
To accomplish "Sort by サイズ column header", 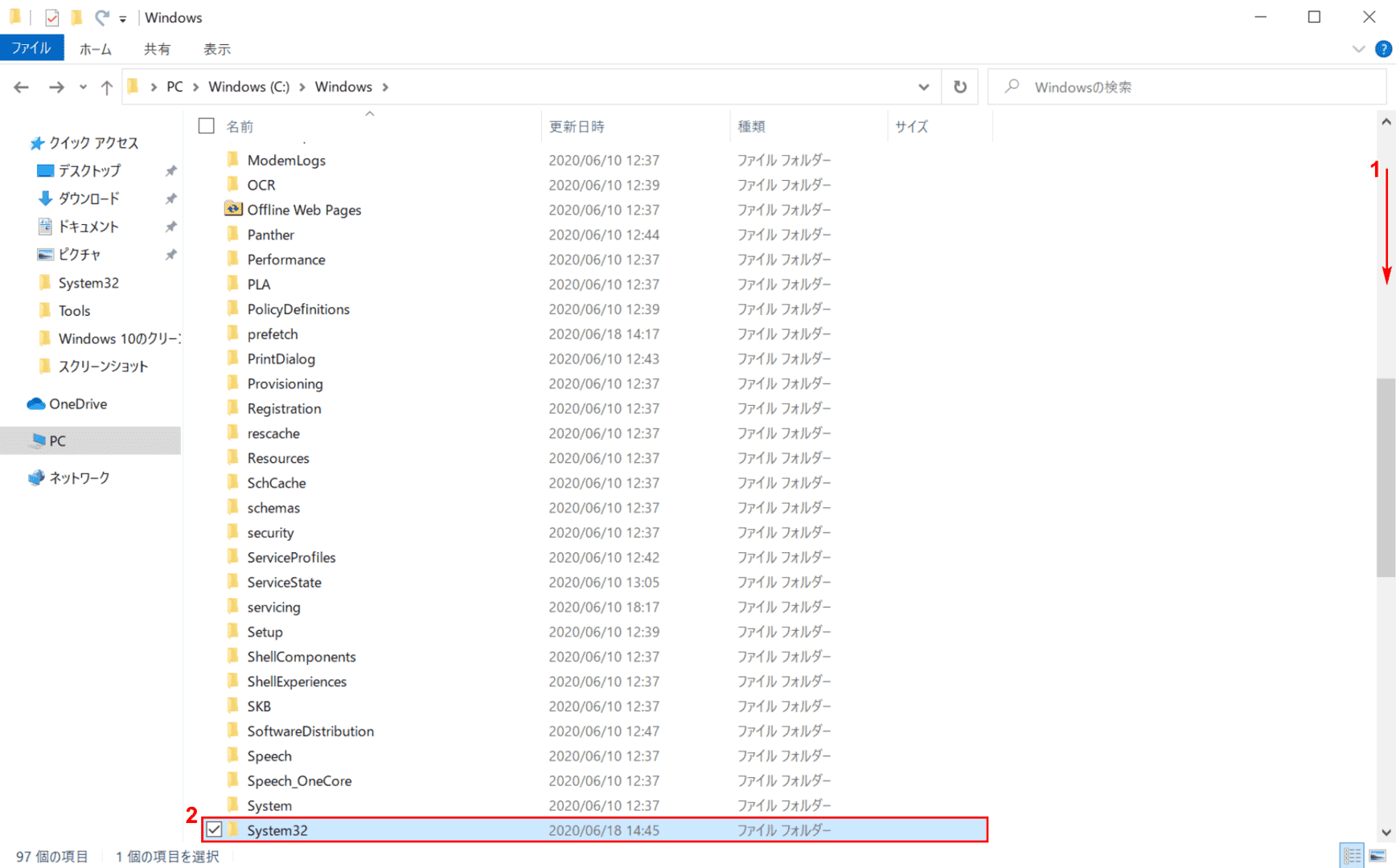I will tap(912, 126).
